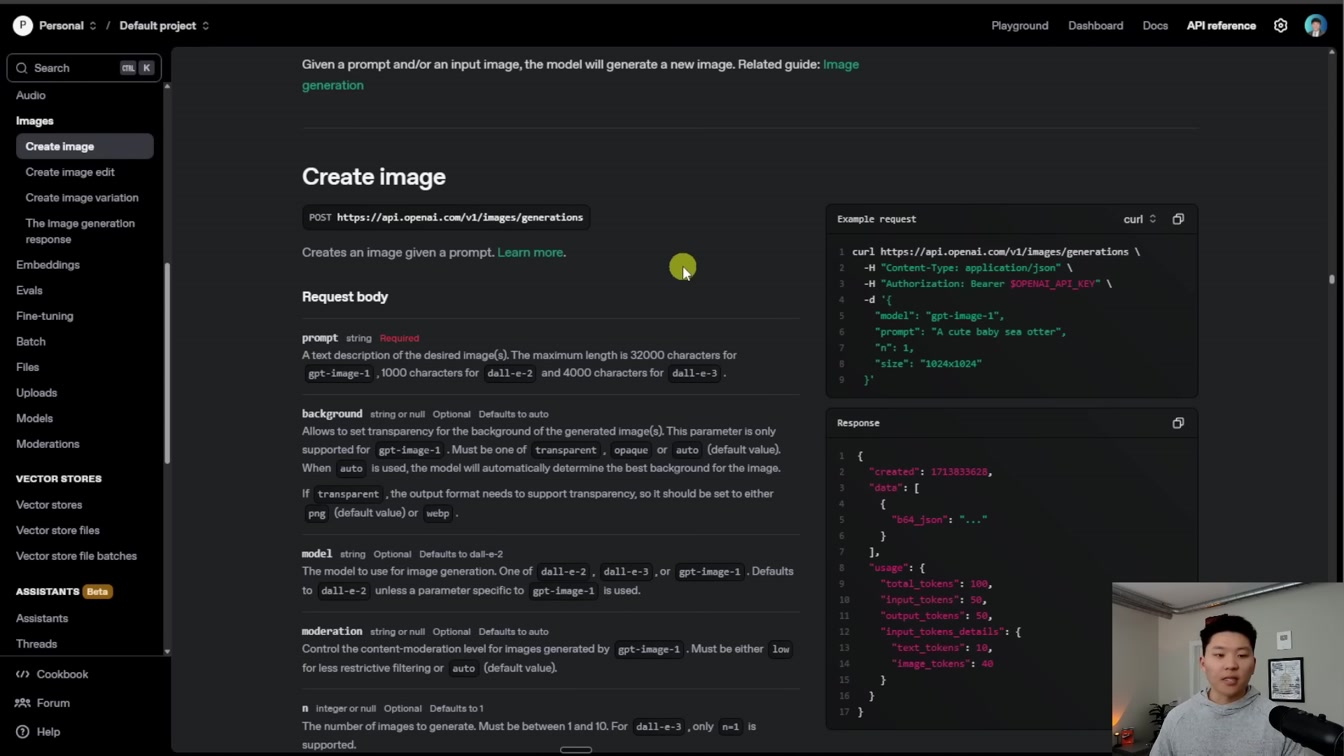The height and width of the screenshot is (756, 1344).
Task: Open Vector store file batches page
Action: [77, 556]
